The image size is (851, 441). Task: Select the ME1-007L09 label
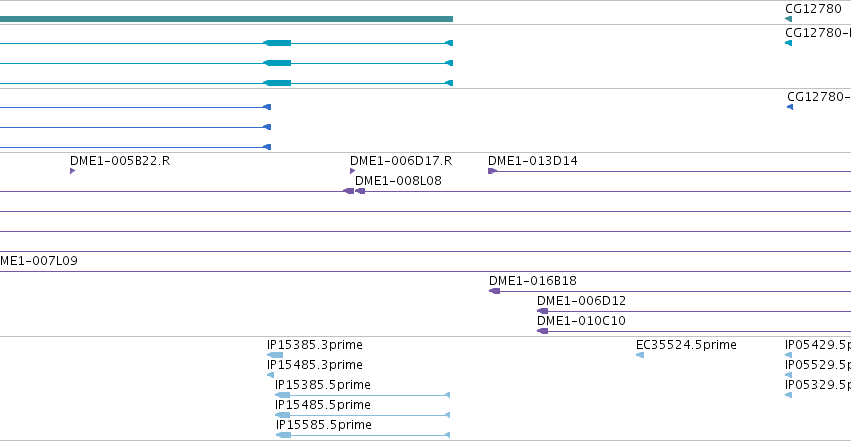39,261
